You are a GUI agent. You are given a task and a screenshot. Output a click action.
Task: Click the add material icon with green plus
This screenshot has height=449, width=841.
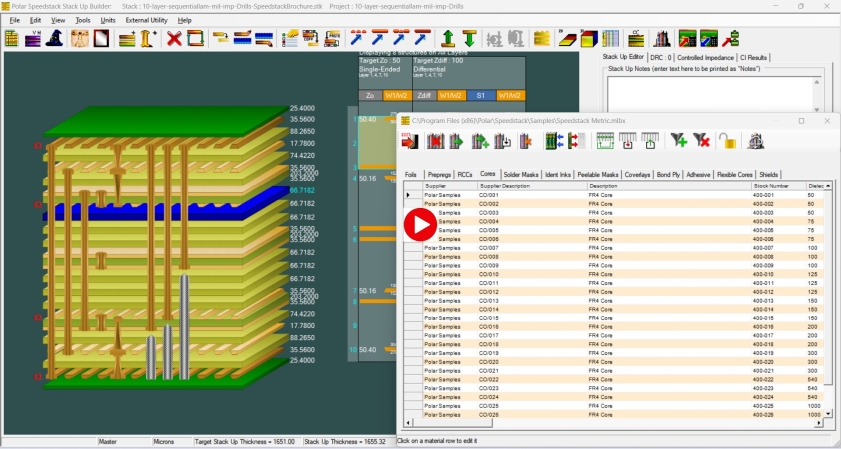click(x=480, y=141)
